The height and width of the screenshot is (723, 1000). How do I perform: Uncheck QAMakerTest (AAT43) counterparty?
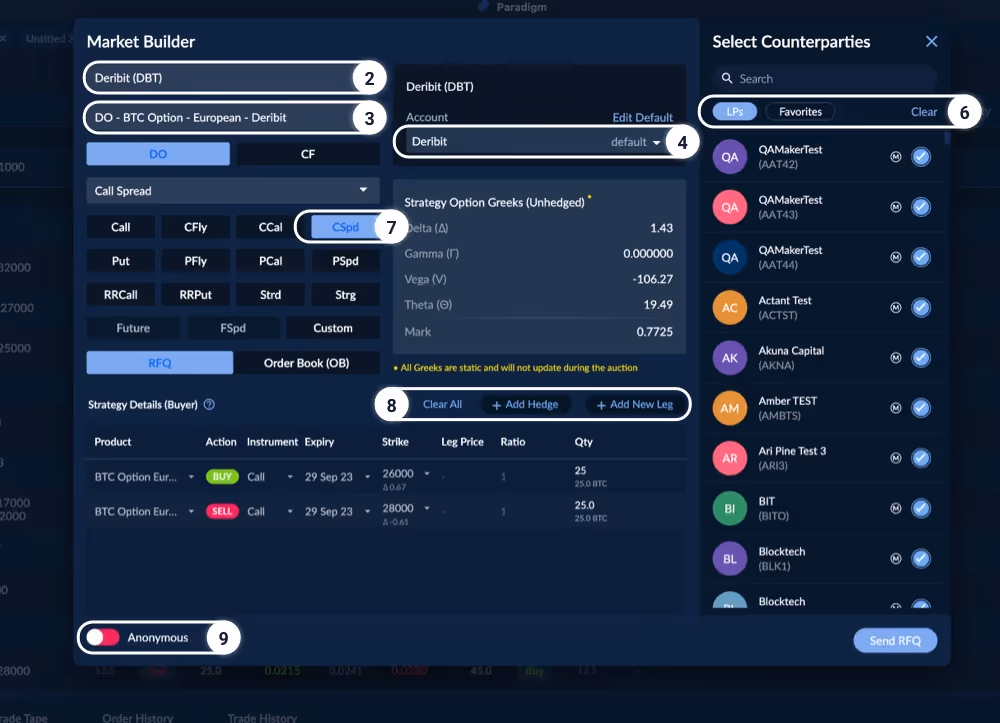pos(921,207)
